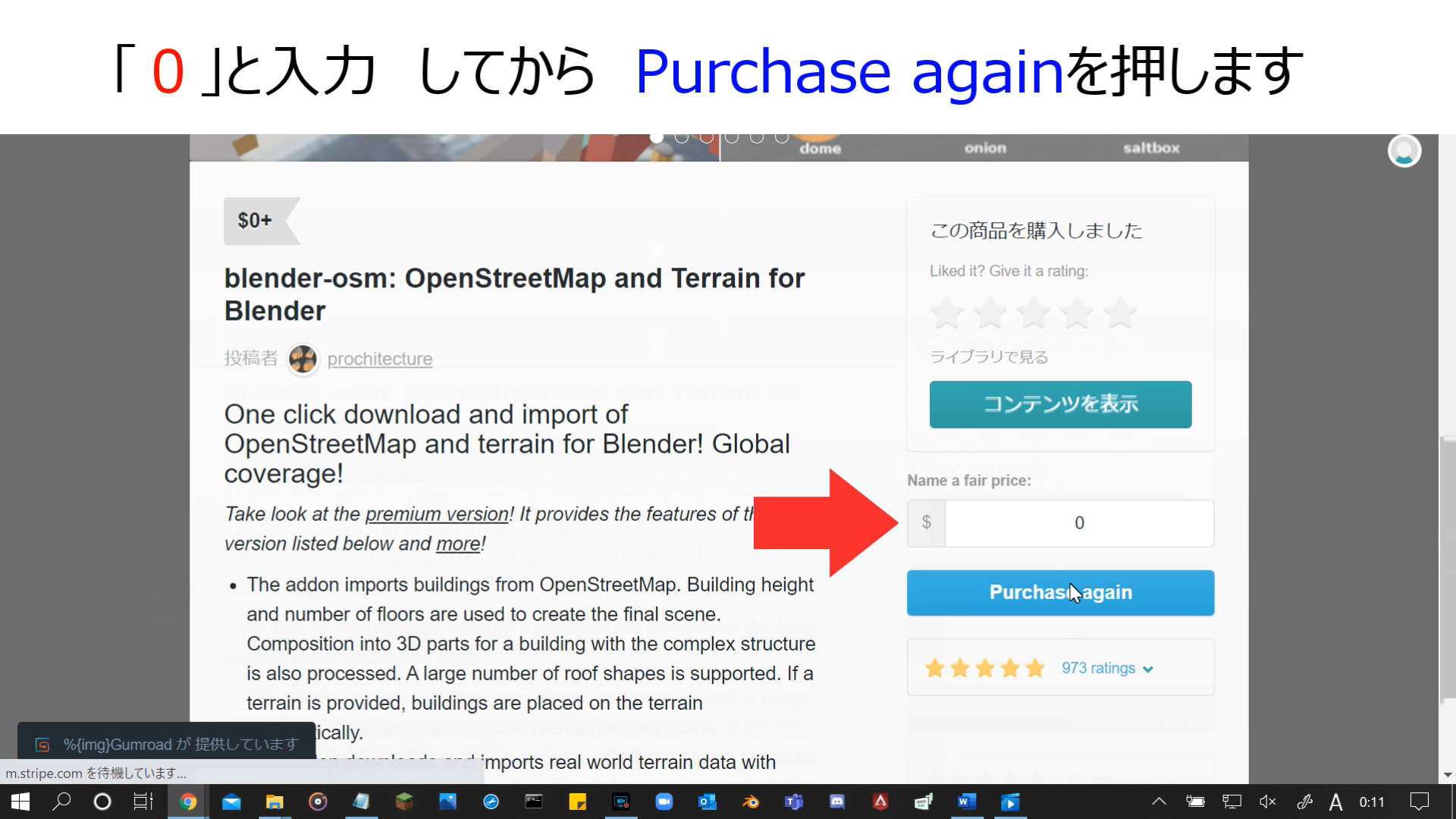This screenshot has width=1456, height=819.
Task: Click the prochitecture author avatar icon
Action: tap(303, 359)
